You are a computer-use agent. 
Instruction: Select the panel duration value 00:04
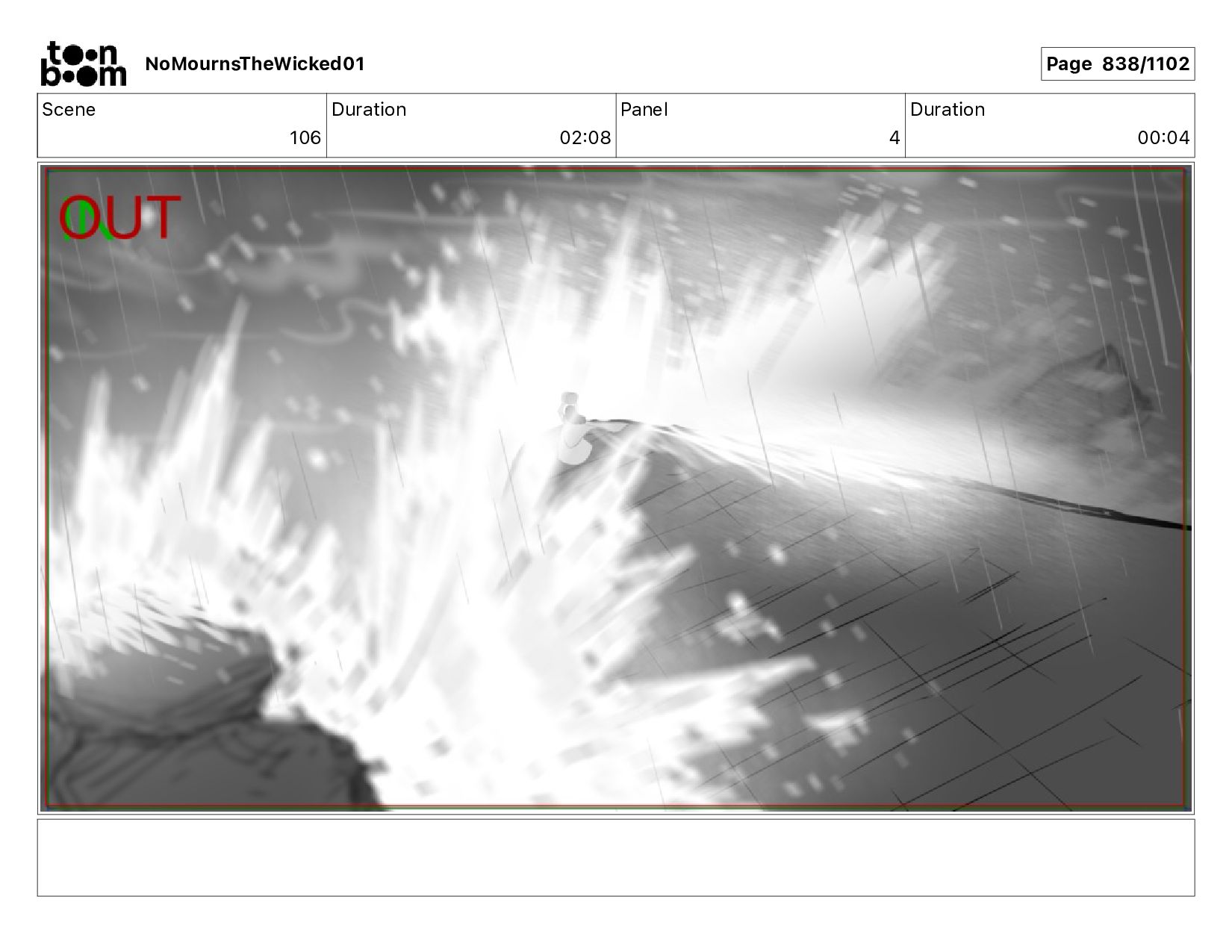click(1163, 137)
